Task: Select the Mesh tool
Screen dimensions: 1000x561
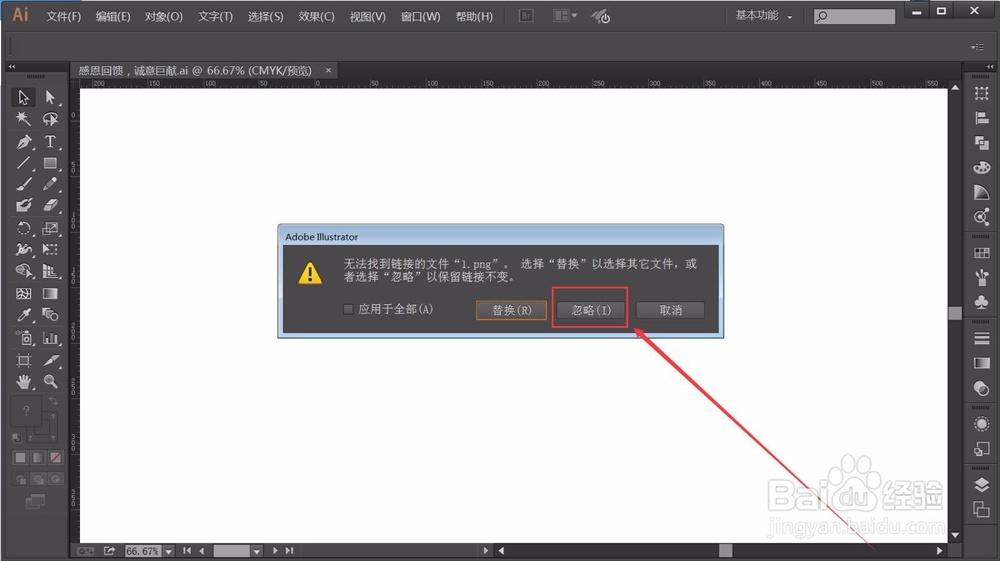Action: [24, 293]
